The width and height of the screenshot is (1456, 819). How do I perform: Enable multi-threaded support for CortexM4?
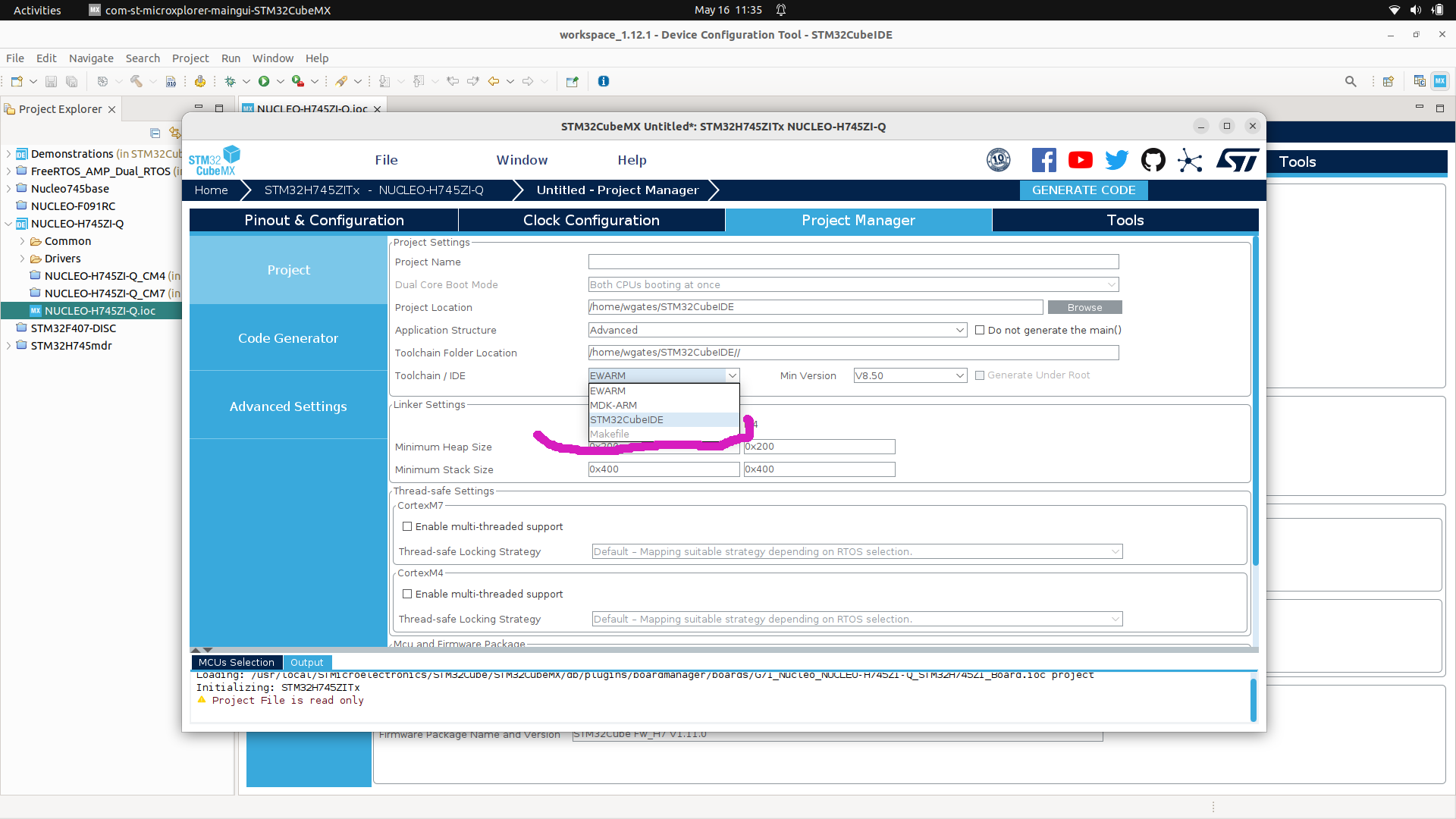[x=408, y=594]
